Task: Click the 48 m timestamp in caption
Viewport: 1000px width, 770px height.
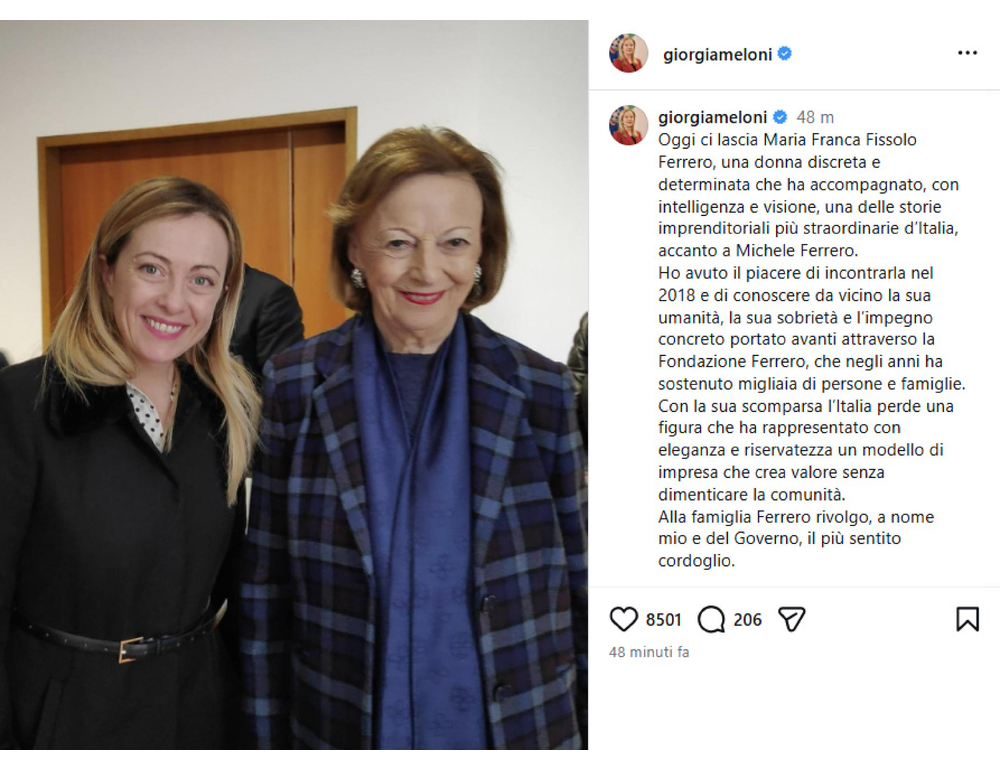Action: (815, 117)
